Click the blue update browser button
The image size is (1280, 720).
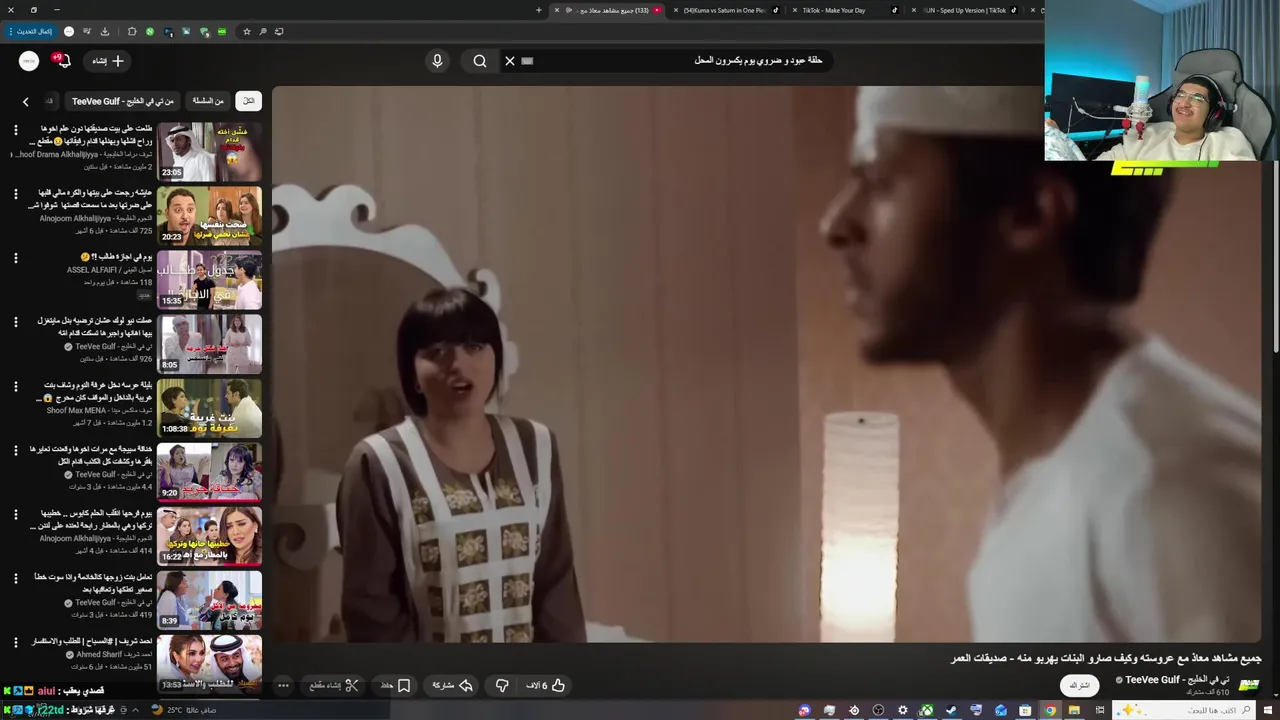click(x=31, y=31)
